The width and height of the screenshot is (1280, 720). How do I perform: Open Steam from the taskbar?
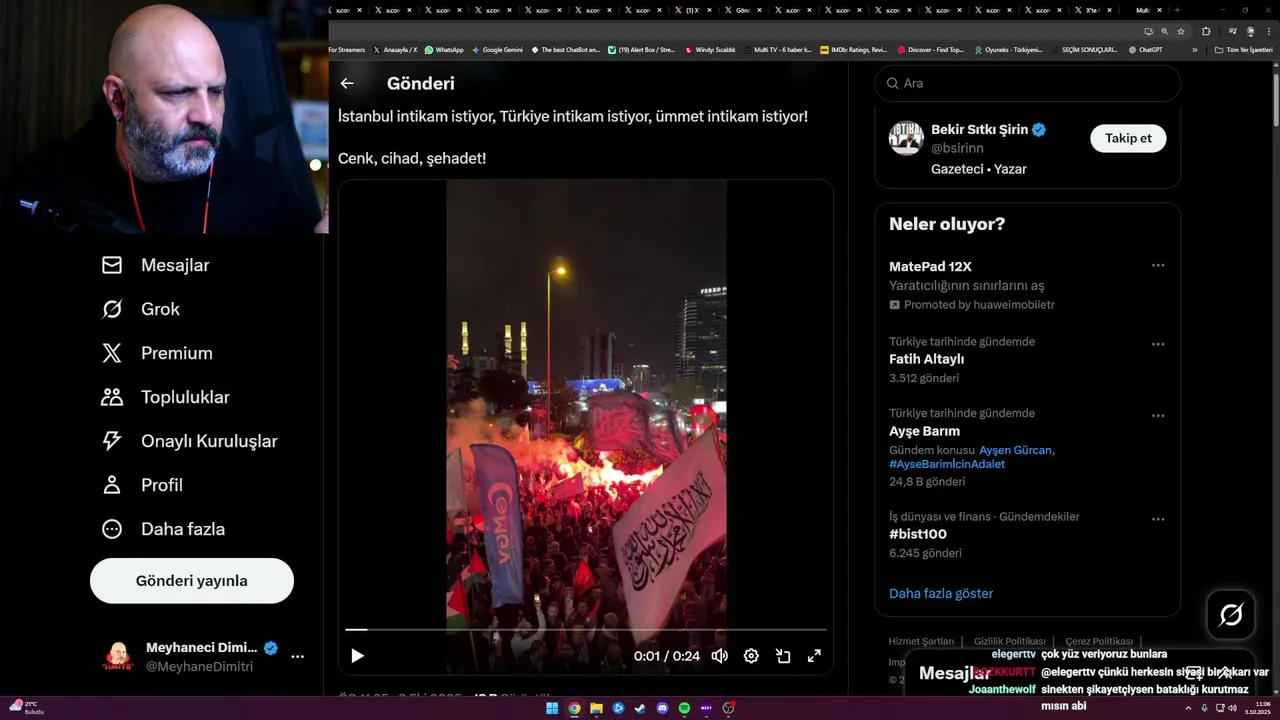640,708
